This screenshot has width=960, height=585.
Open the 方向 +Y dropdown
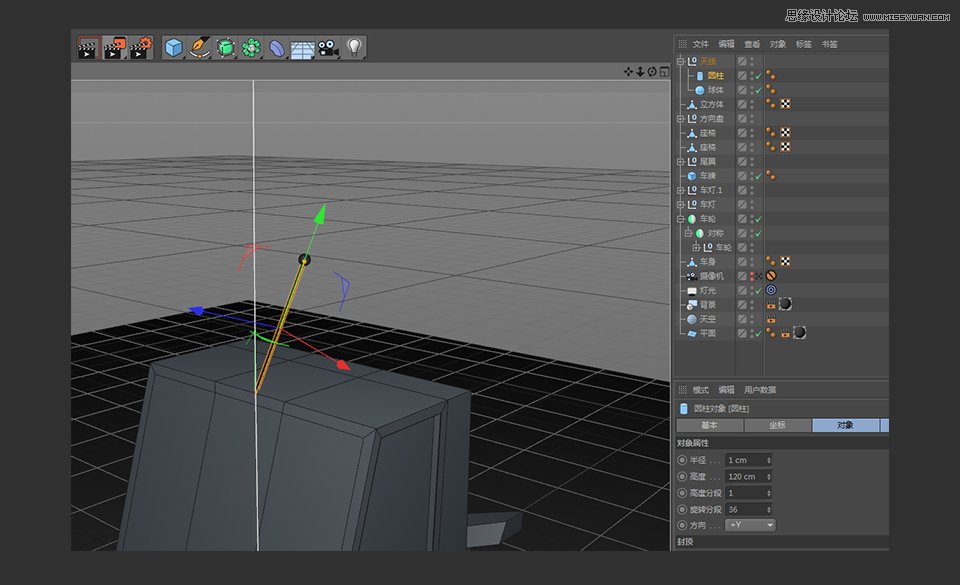[x=750, y=524]
